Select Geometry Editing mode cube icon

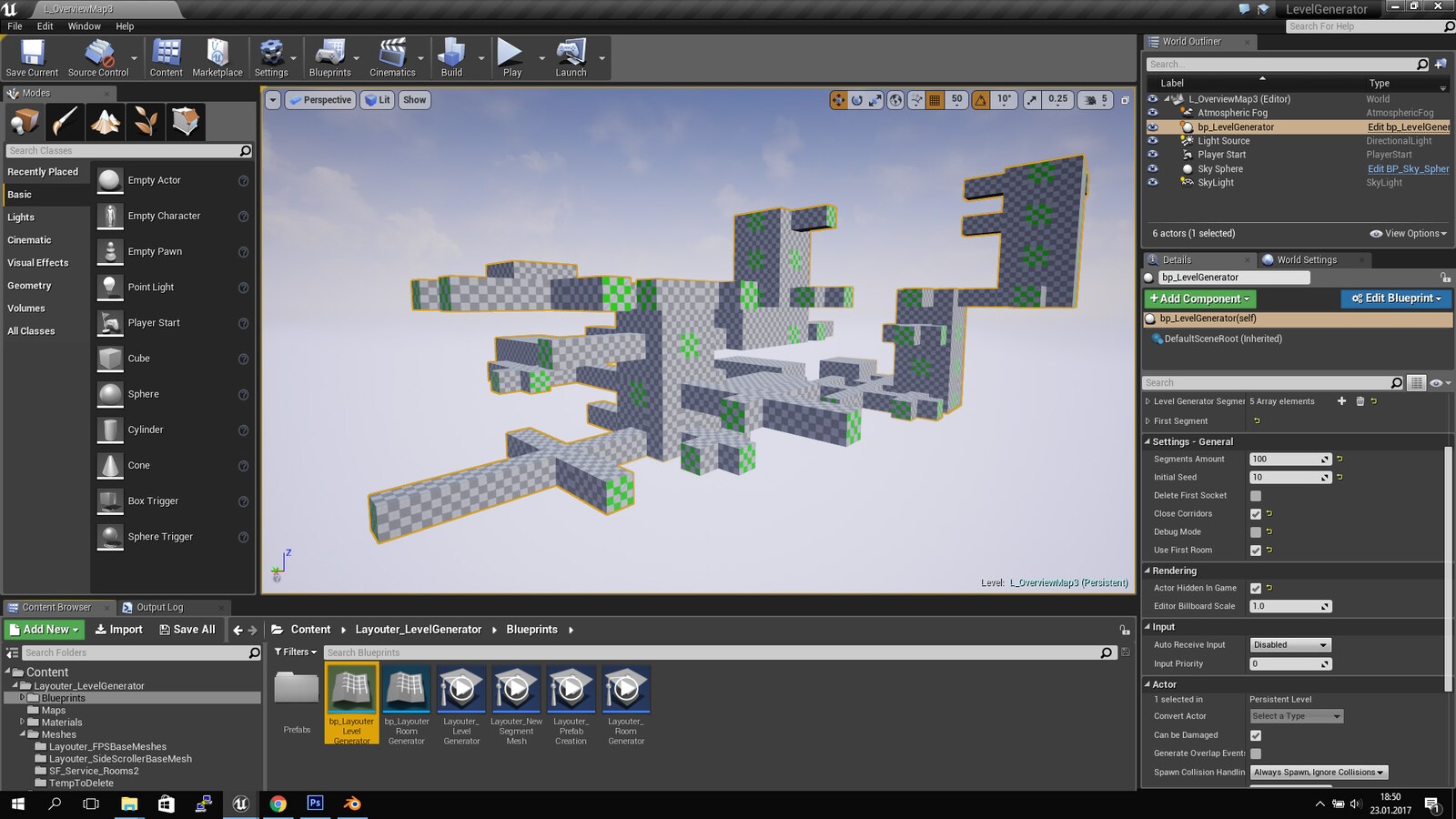(x=185, y=121)
